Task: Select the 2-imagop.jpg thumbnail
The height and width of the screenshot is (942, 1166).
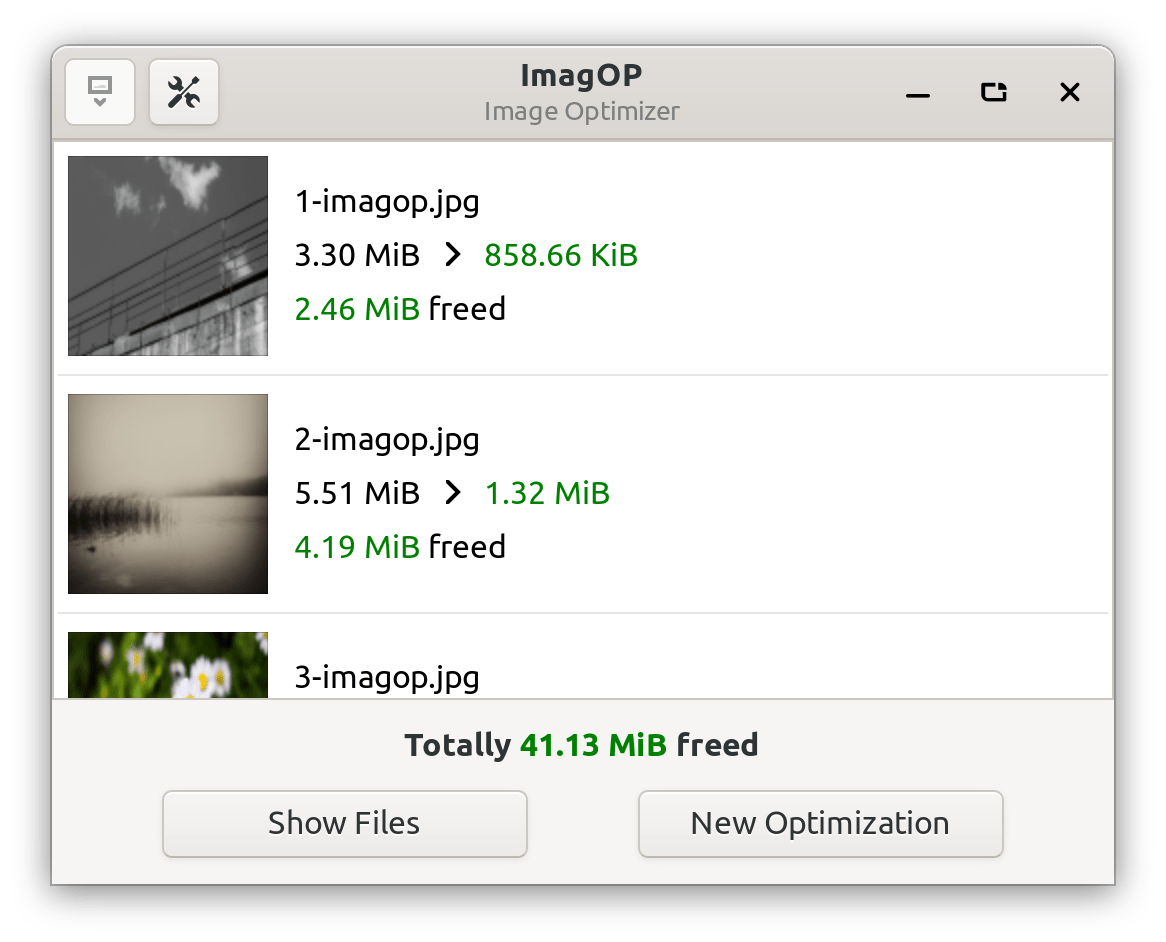Action: coord(168,494)
